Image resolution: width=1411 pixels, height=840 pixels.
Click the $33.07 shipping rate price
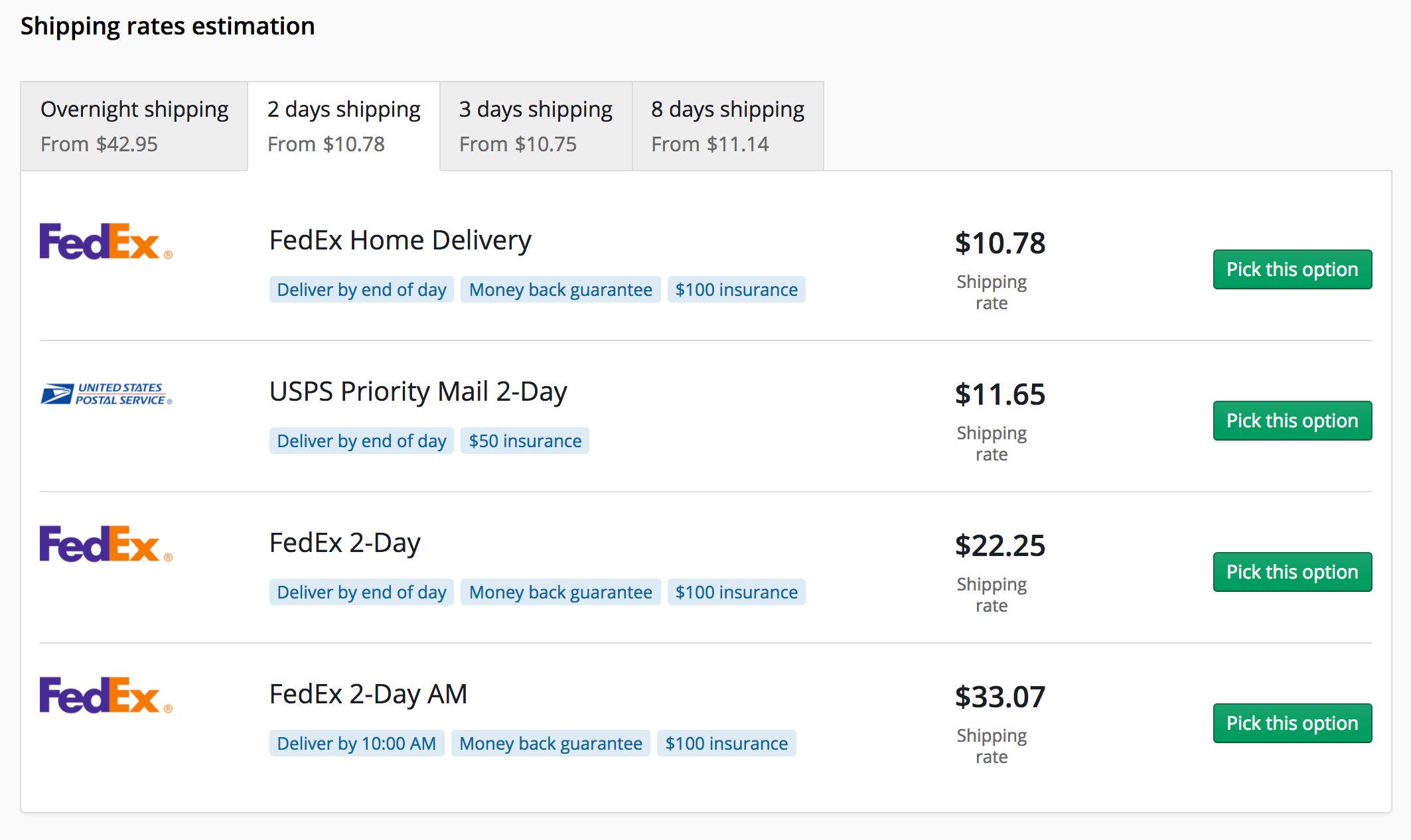(x=1000, y=697)
